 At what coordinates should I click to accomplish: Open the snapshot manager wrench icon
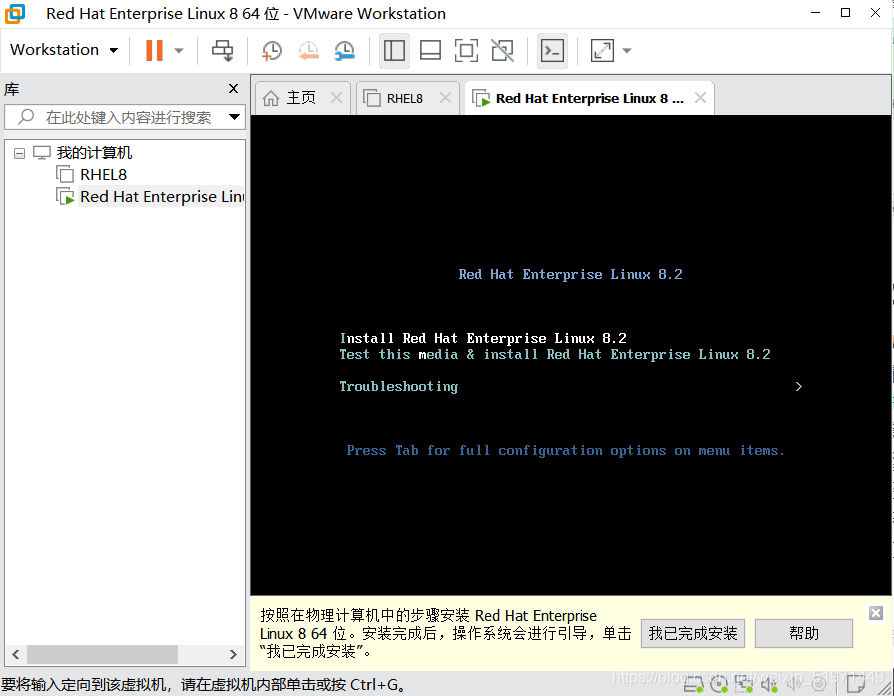(345, 51)
